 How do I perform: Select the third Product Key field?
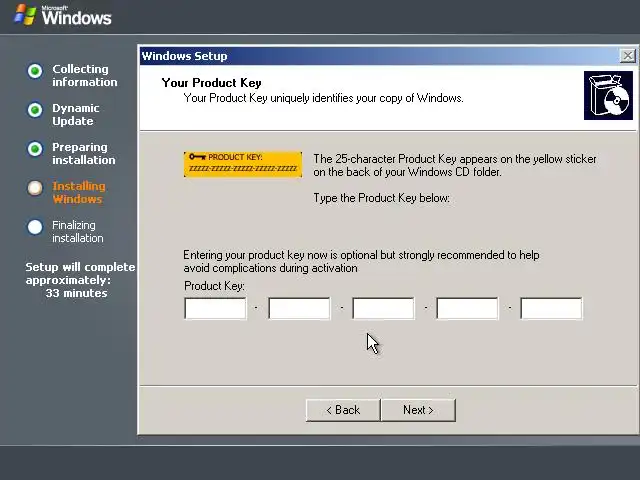point(383,308)
